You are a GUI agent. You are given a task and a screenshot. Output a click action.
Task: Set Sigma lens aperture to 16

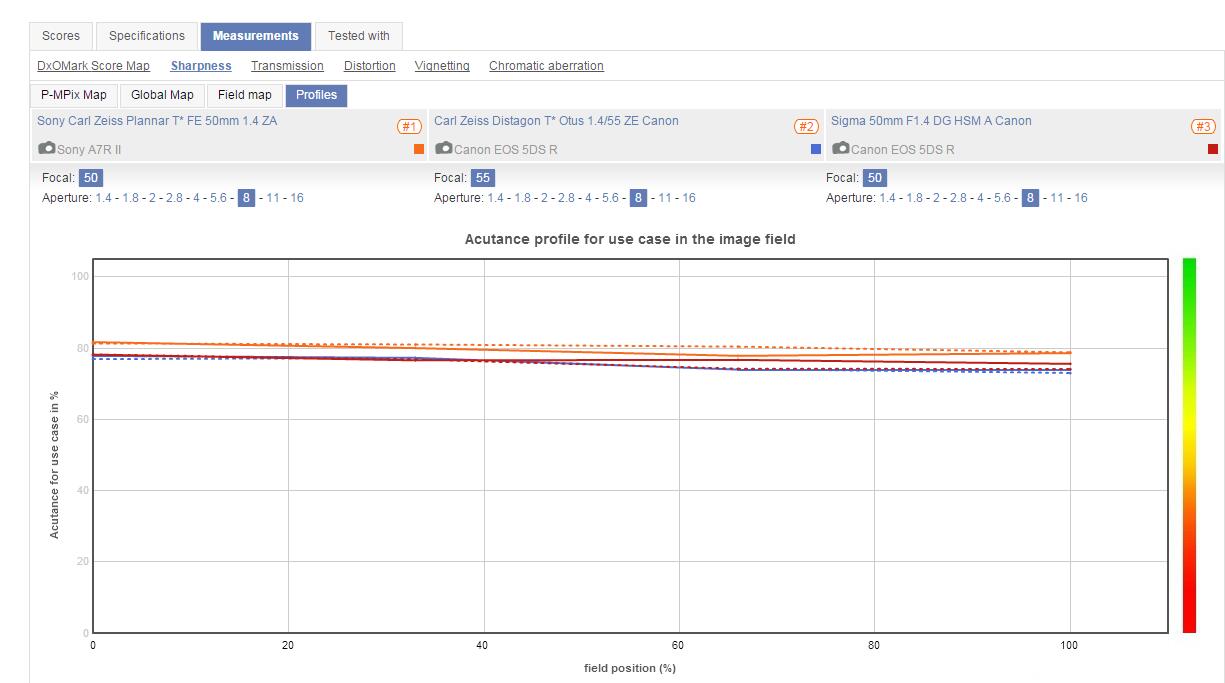[1081, 198]
